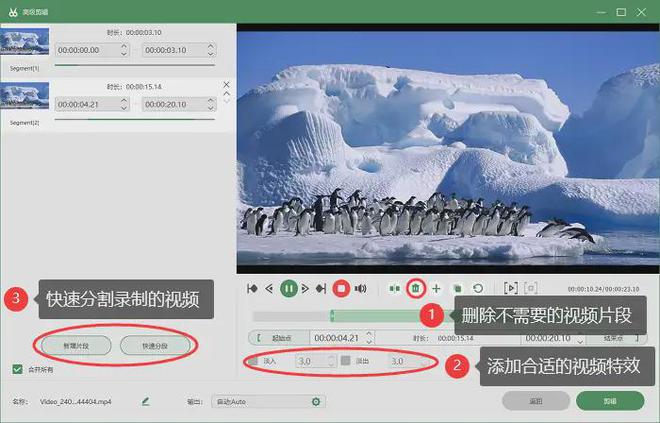Add a segment with the plus icon

coord(436,289)
